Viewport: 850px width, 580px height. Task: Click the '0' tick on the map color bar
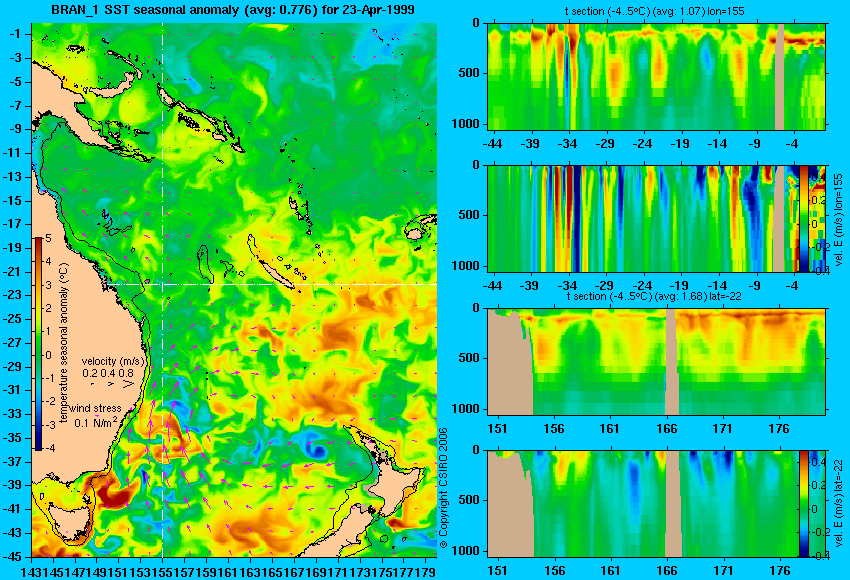[48, 356]
